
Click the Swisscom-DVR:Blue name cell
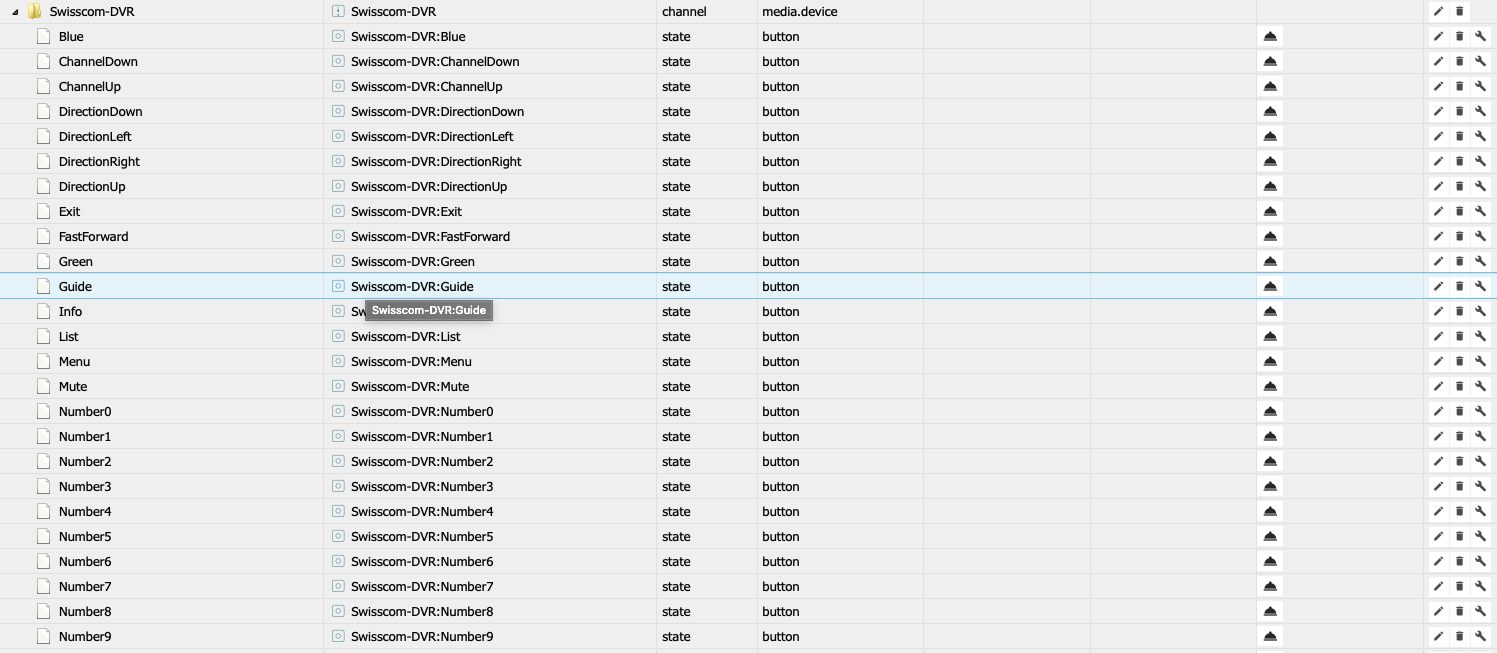(408, 36)
